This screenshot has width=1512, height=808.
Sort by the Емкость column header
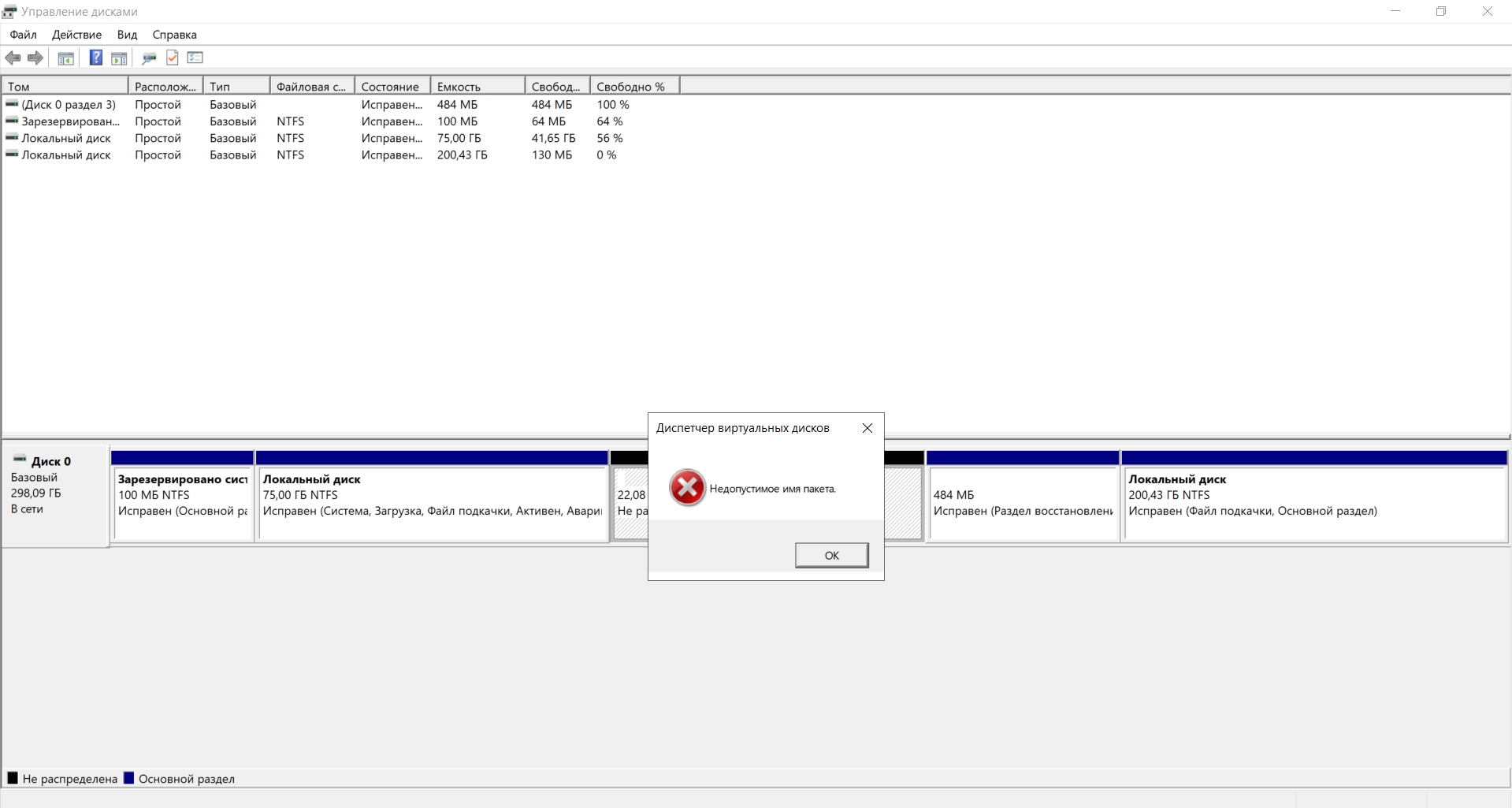coord(477,86)
